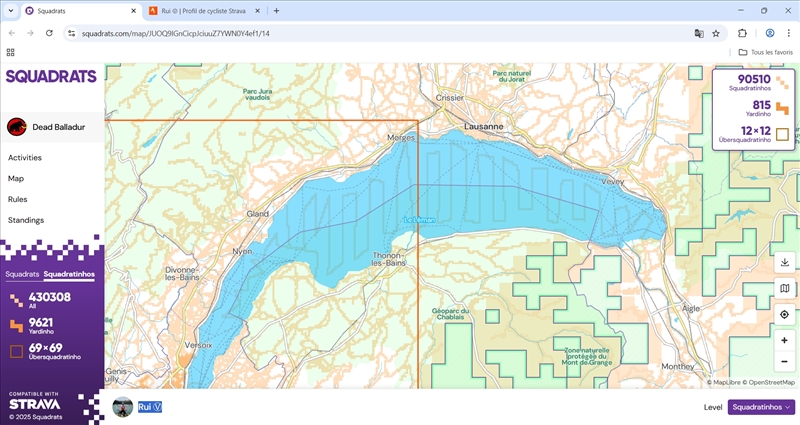Go to Standings in the sidebar
Image resolution: width=800 pixels, height=425 pixels.
26,220
